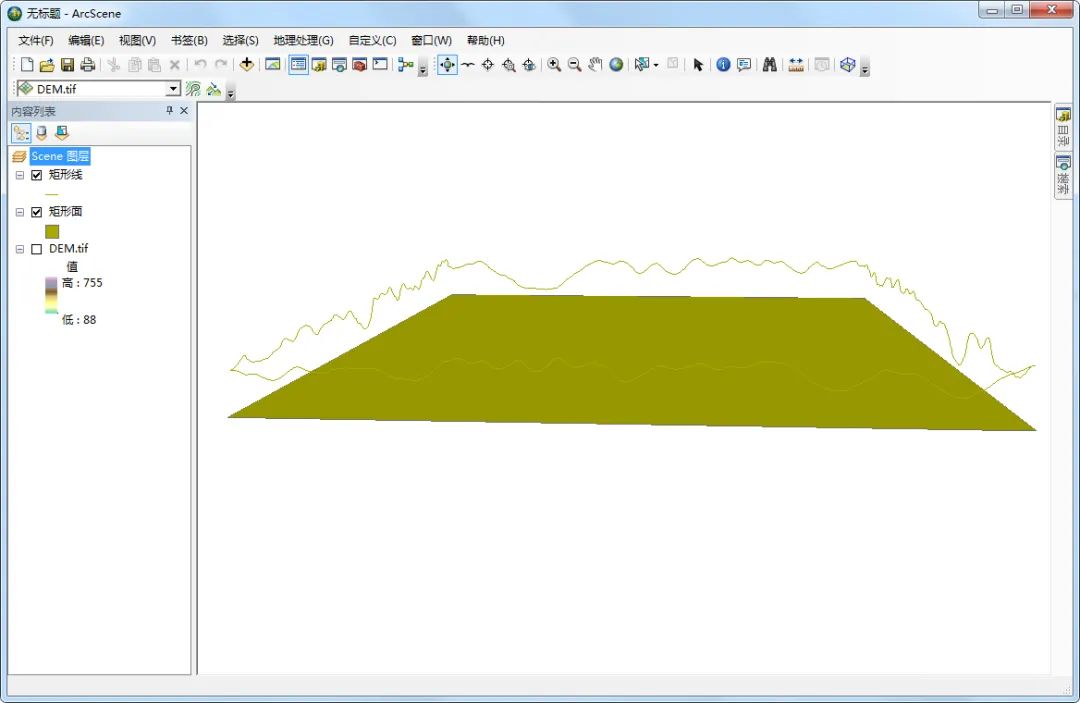The image size is (1080, 703).
Task: Open the 书签(B) menu
Action: click(189, 40)
